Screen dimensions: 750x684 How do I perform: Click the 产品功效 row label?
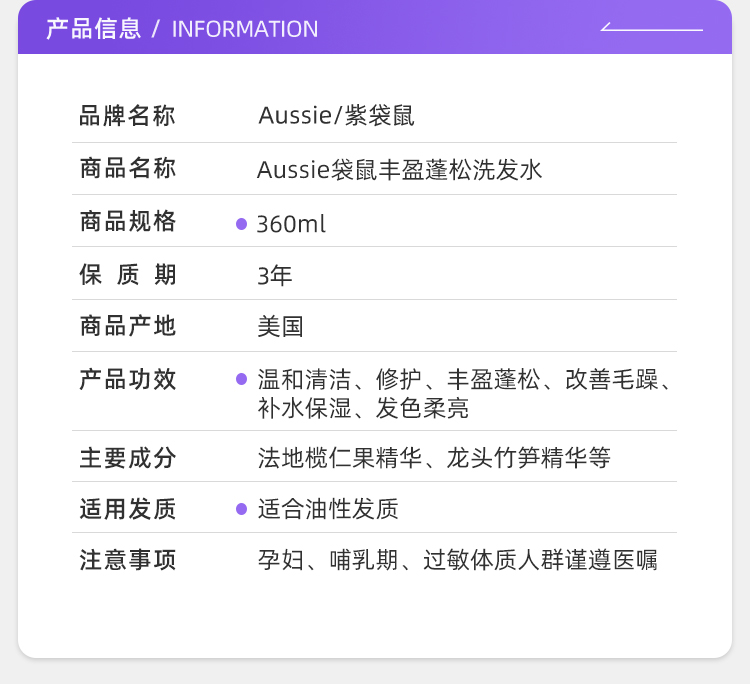pos(127,379)
